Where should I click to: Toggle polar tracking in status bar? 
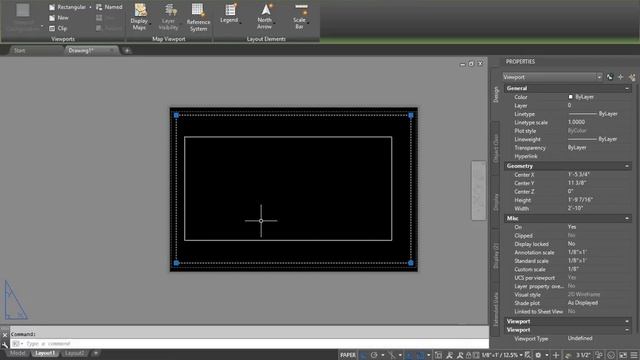click(x=374, y=355)
